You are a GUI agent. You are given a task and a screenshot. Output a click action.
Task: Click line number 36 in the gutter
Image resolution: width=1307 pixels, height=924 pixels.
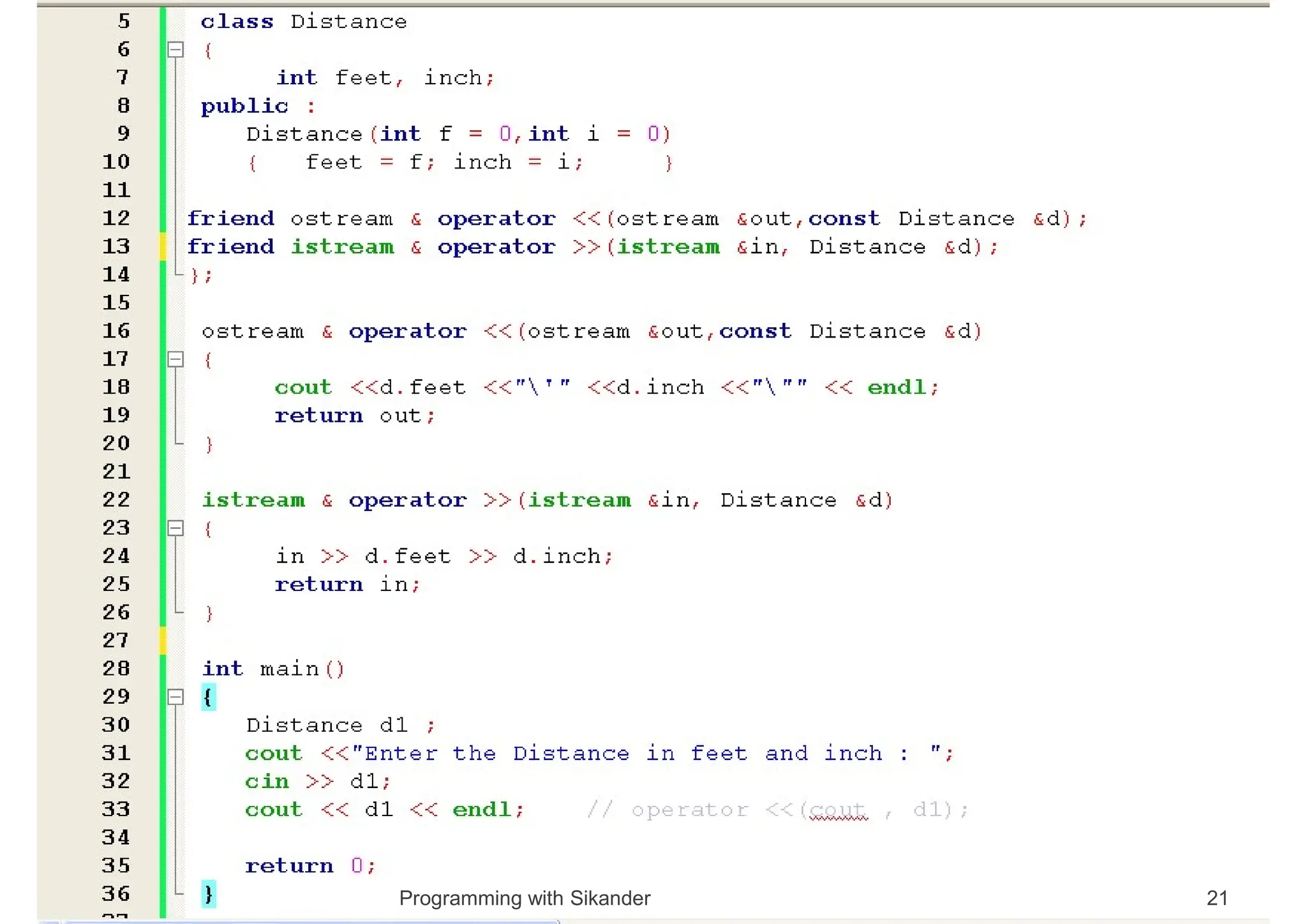[x=116, y=893]
